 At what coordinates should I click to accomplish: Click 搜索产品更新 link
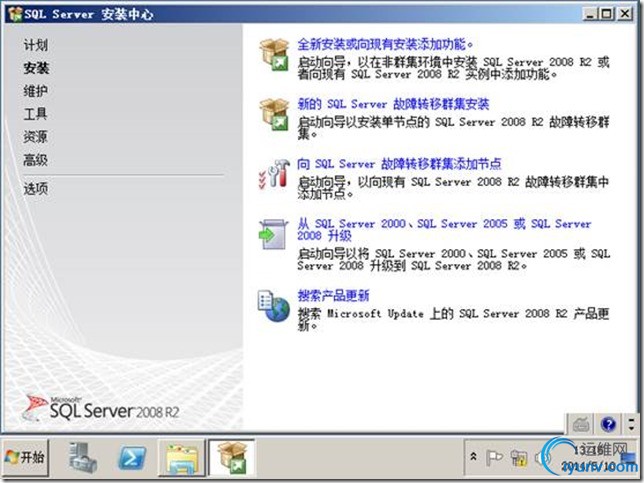pos(333,295)
